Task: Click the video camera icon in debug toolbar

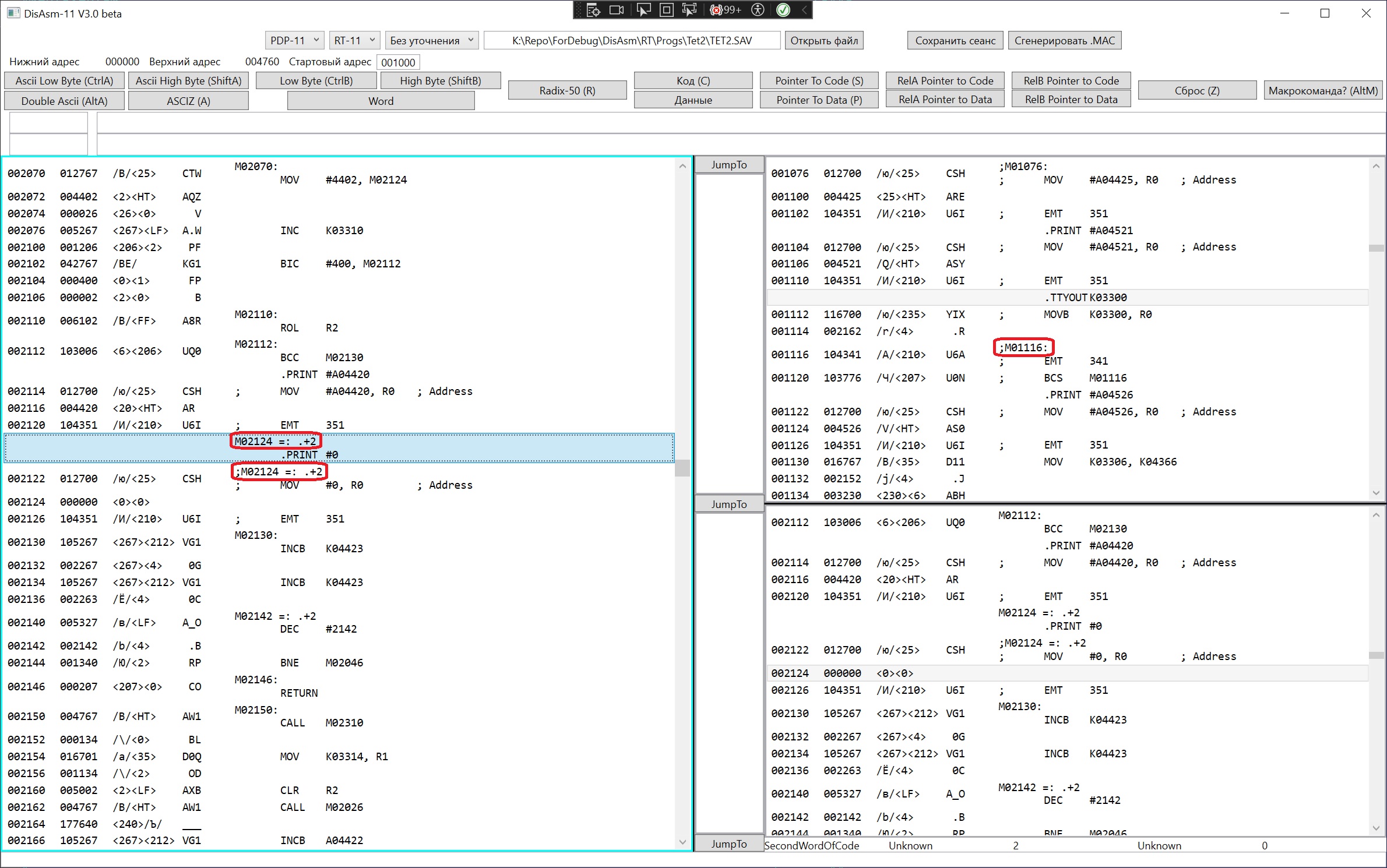Action: click(x=617, y=10)
